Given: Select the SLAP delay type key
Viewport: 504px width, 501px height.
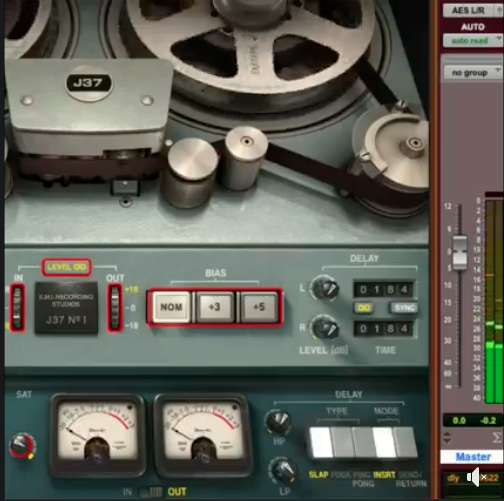Looking at the screenshot, I should [x=321, y=443].
